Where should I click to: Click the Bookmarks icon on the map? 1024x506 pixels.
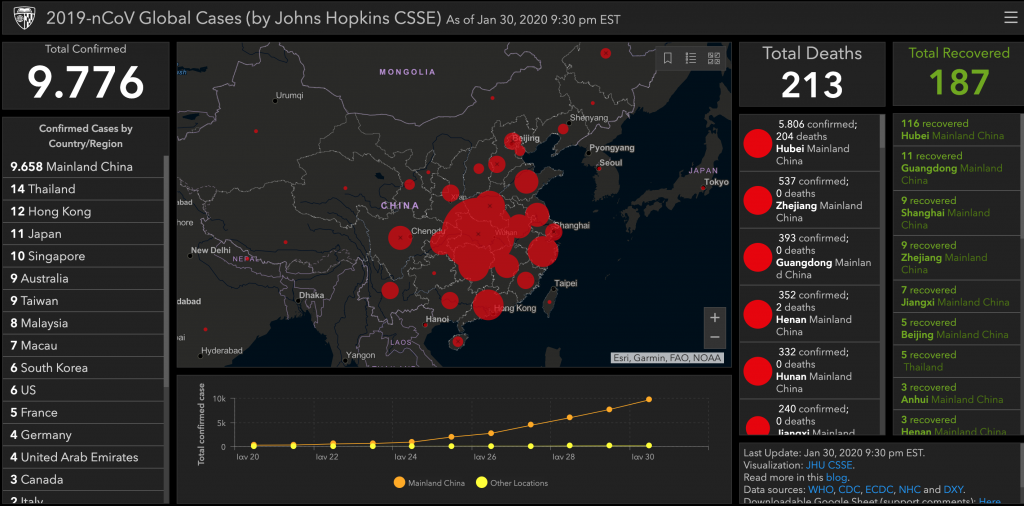[x=668, y=58]
